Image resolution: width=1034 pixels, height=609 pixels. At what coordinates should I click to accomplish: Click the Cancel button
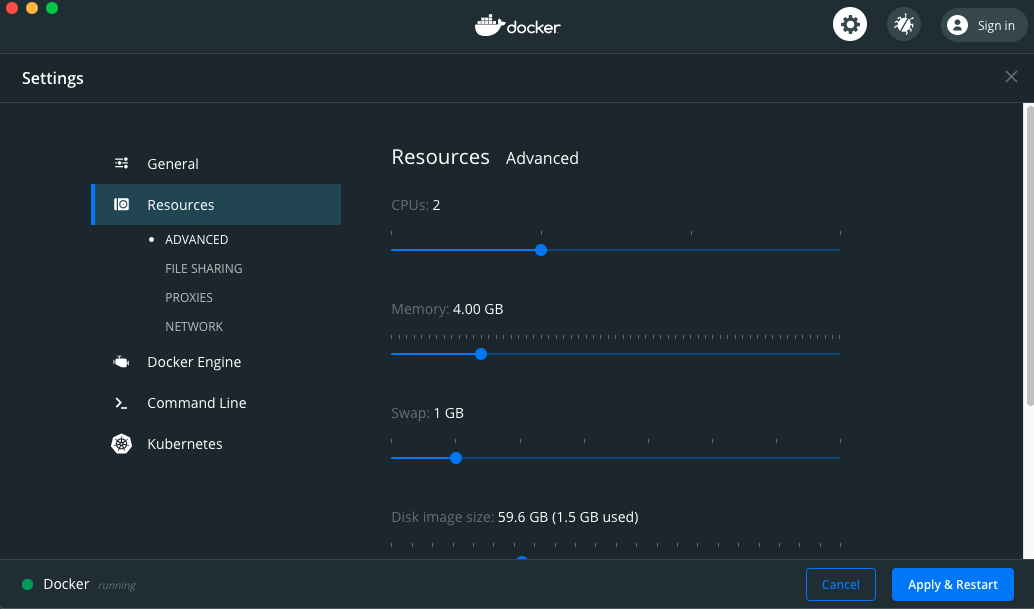[x=841, y=584]
